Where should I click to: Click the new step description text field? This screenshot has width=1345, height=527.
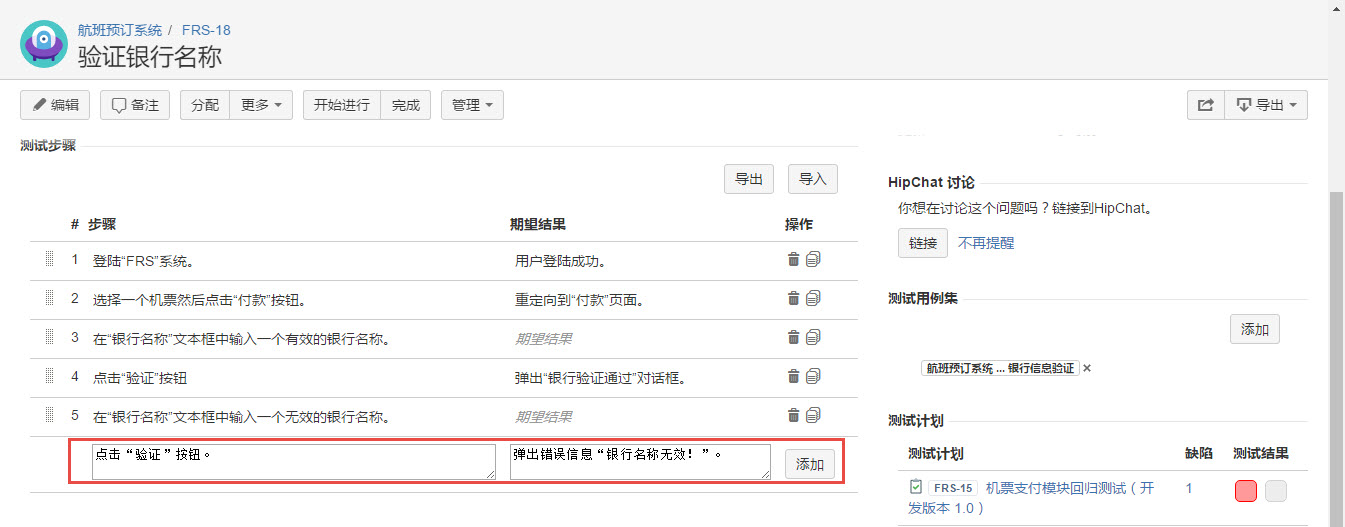pos(293,462)
